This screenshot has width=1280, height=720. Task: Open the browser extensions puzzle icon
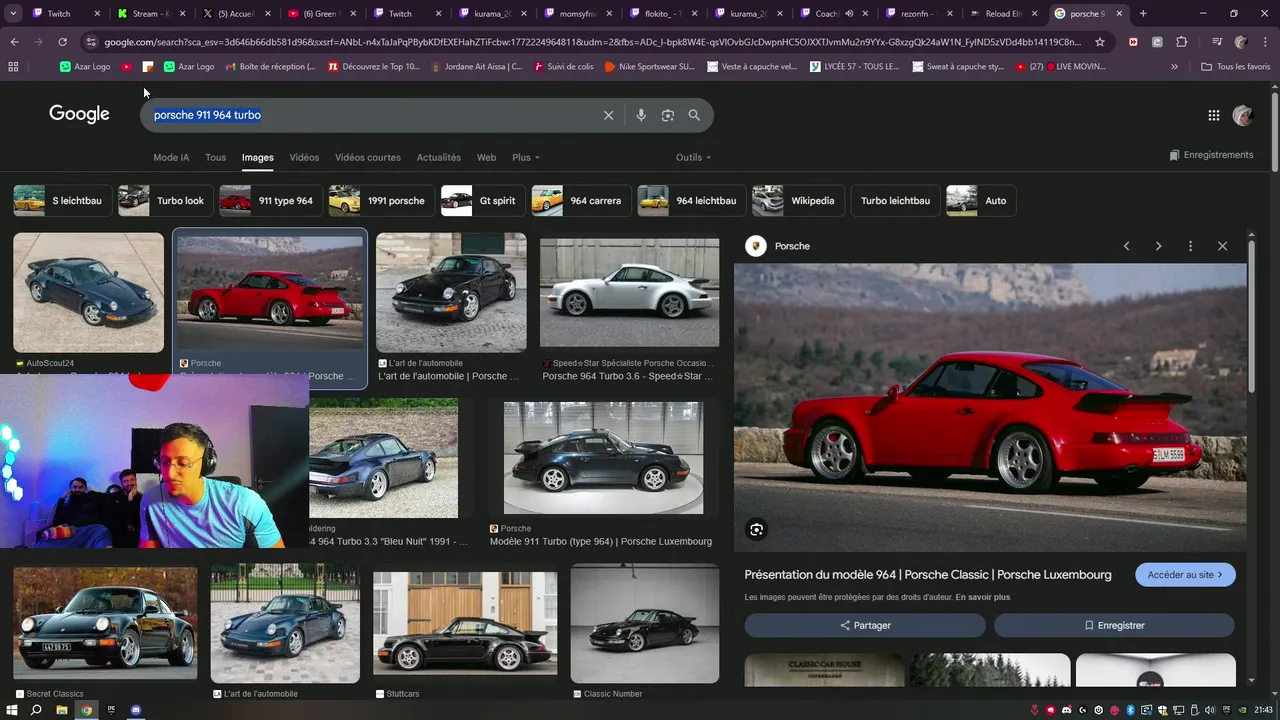pos(1181,42)
